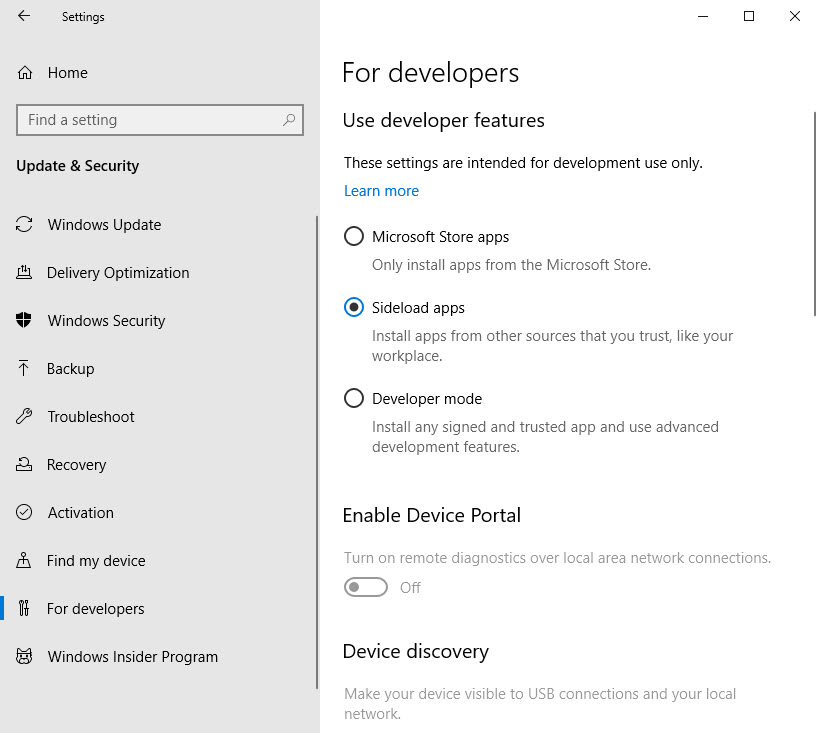Go to the Home page in sidebar
The width and height of the screenshot is (818, 733).
coord(66,72)
